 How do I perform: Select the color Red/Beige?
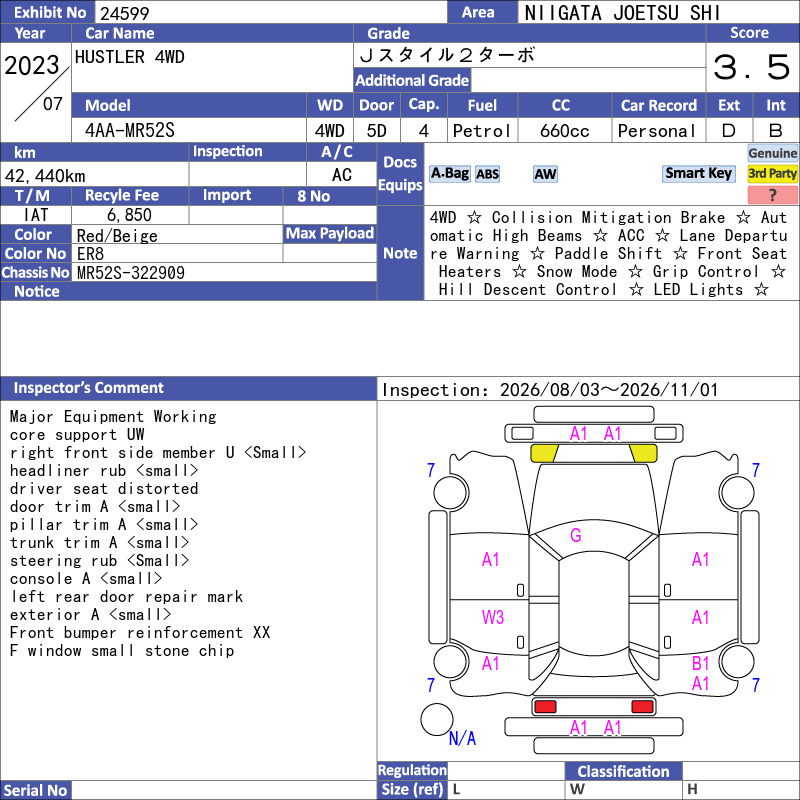coord(117,236)
